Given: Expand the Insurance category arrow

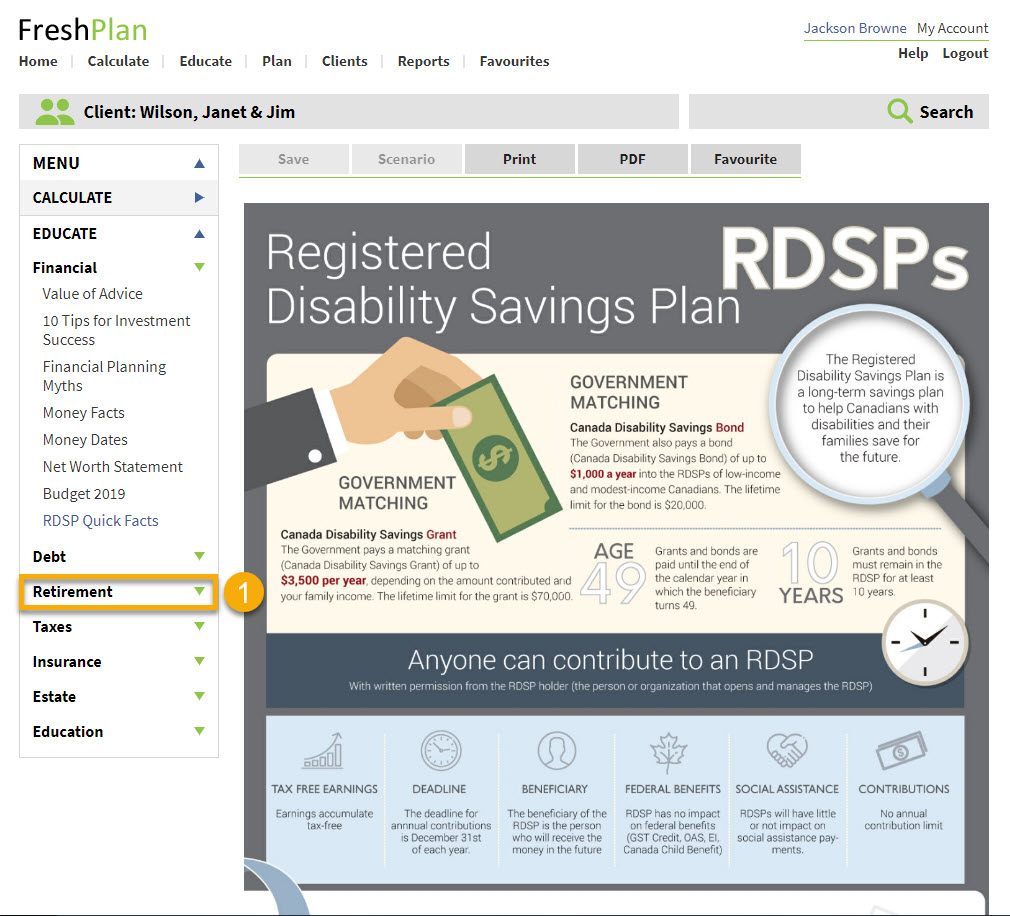Looking at the screenshot, I should 199,661.
